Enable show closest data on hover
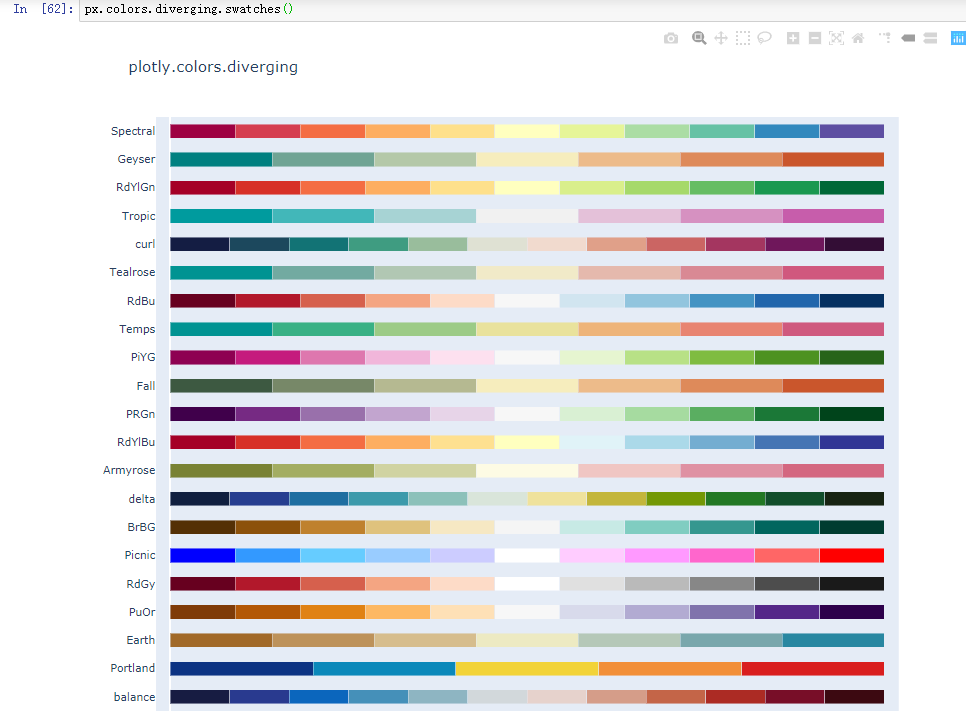 click(x=906, y=38)
